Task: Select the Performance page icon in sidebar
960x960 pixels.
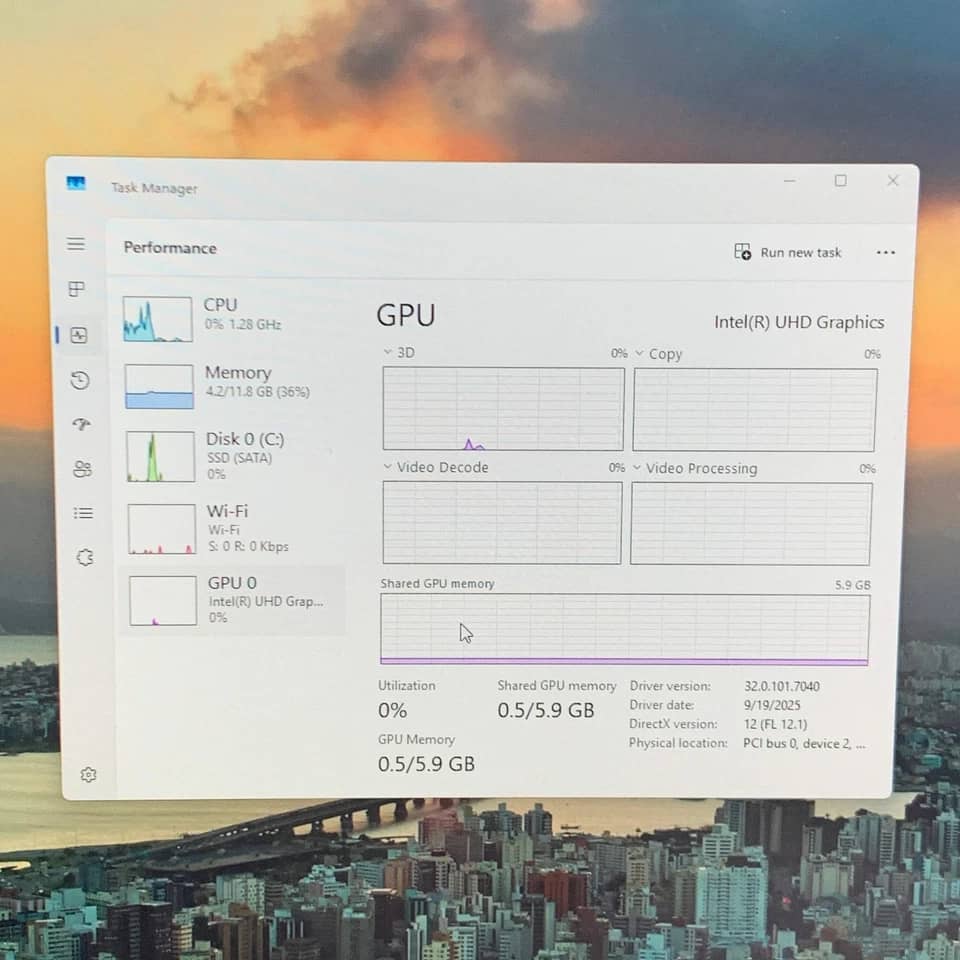Action: [x=79, y=335]
